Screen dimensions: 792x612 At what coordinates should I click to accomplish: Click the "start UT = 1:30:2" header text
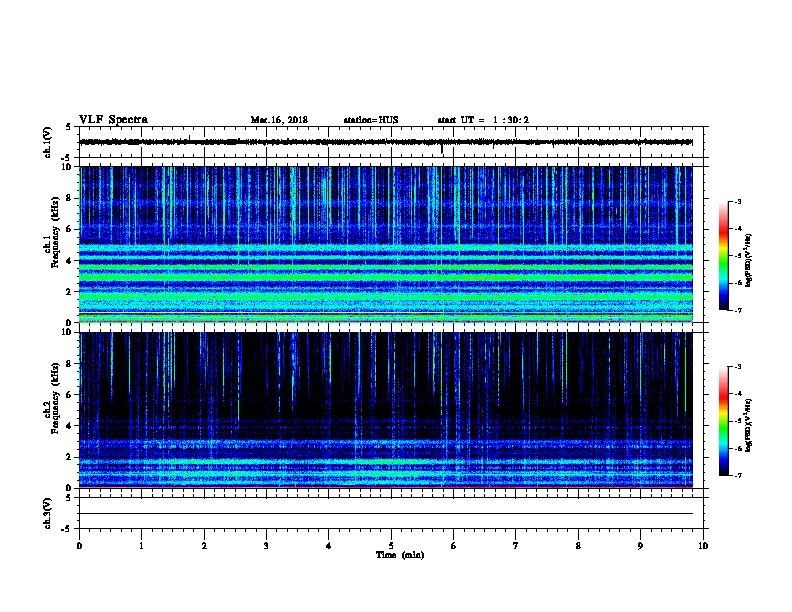tap(483, 120)
